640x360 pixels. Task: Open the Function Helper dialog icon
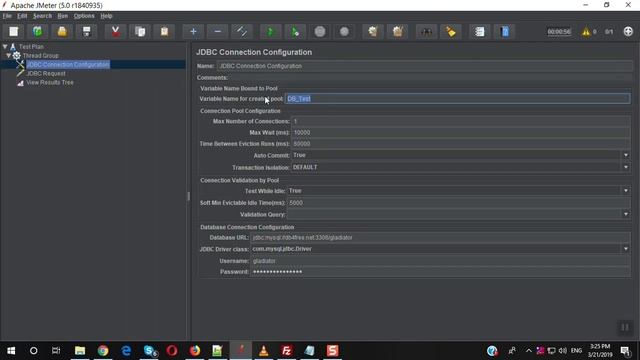(480, 31)
